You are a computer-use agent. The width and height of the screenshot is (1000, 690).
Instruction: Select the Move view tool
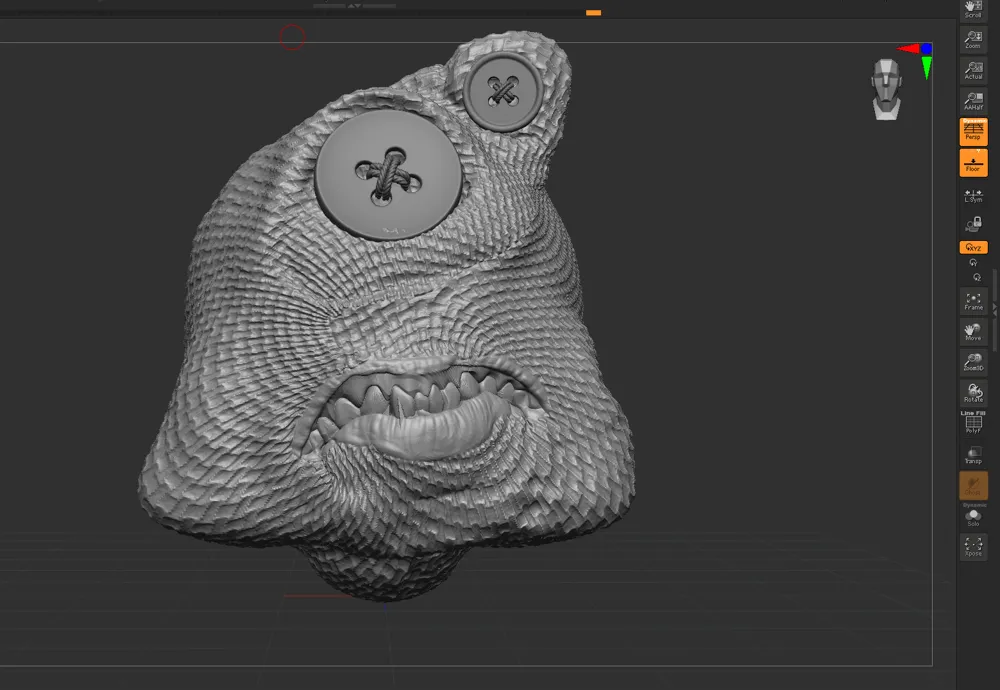click(x=973, y=332)
